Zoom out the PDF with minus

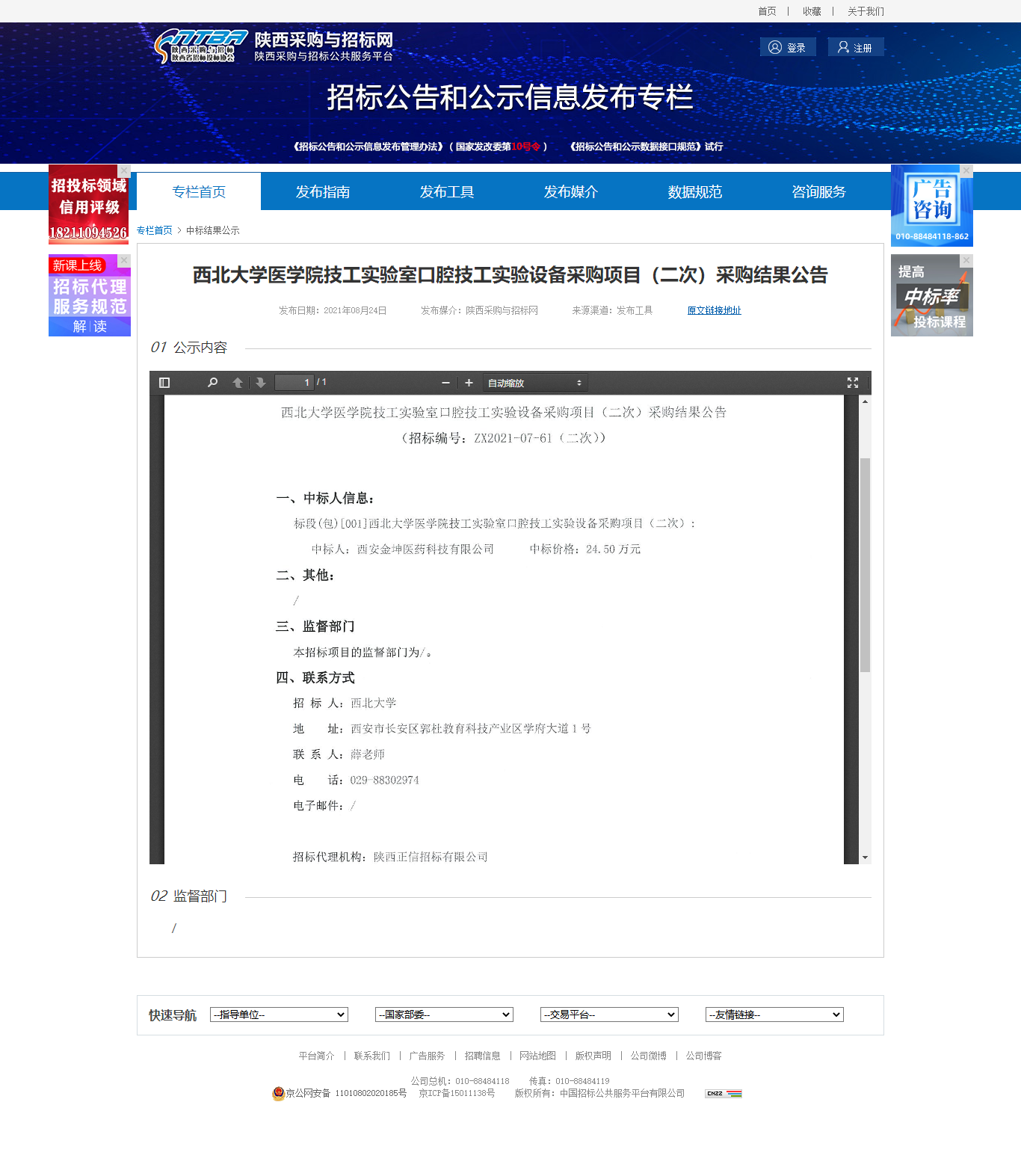click(x=446, y=383)
